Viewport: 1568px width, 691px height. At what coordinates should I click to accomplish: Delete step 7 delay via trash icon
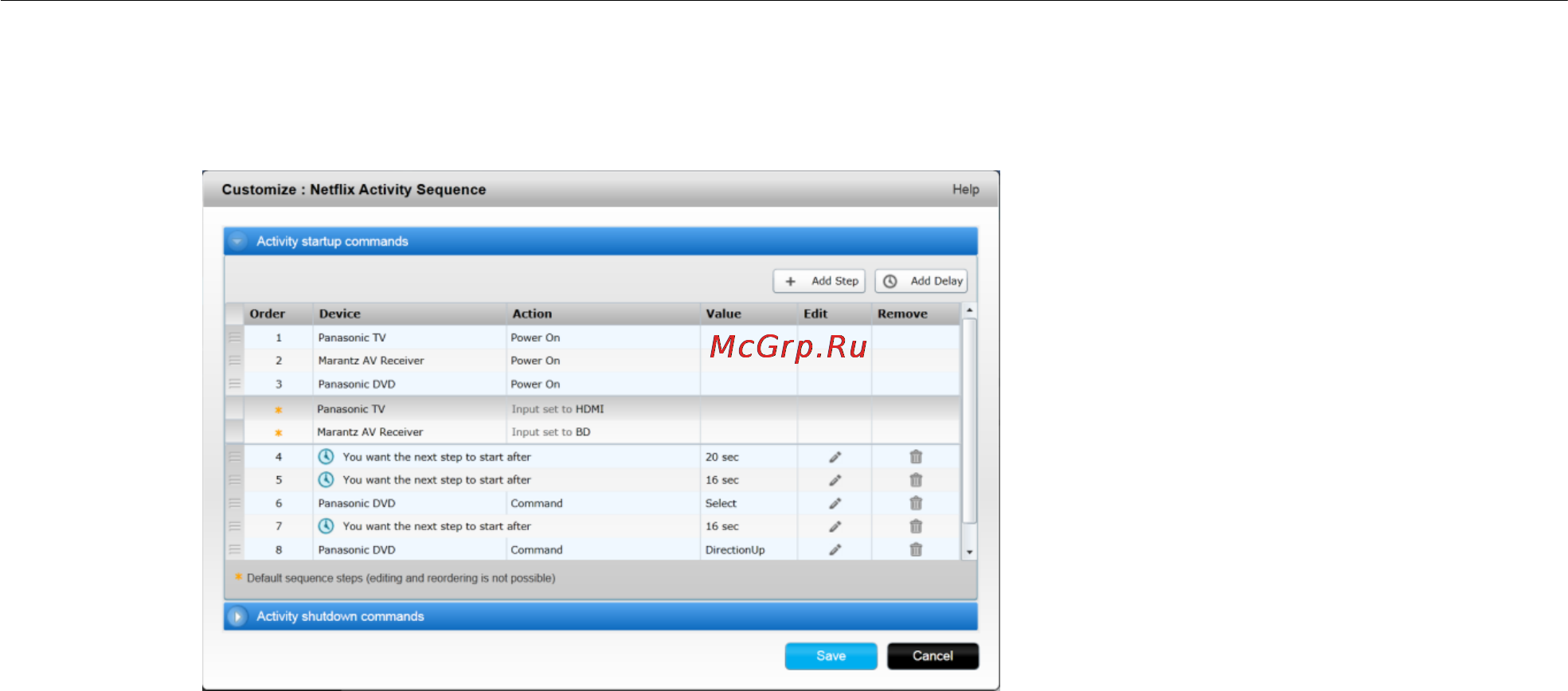click(916, 526)
